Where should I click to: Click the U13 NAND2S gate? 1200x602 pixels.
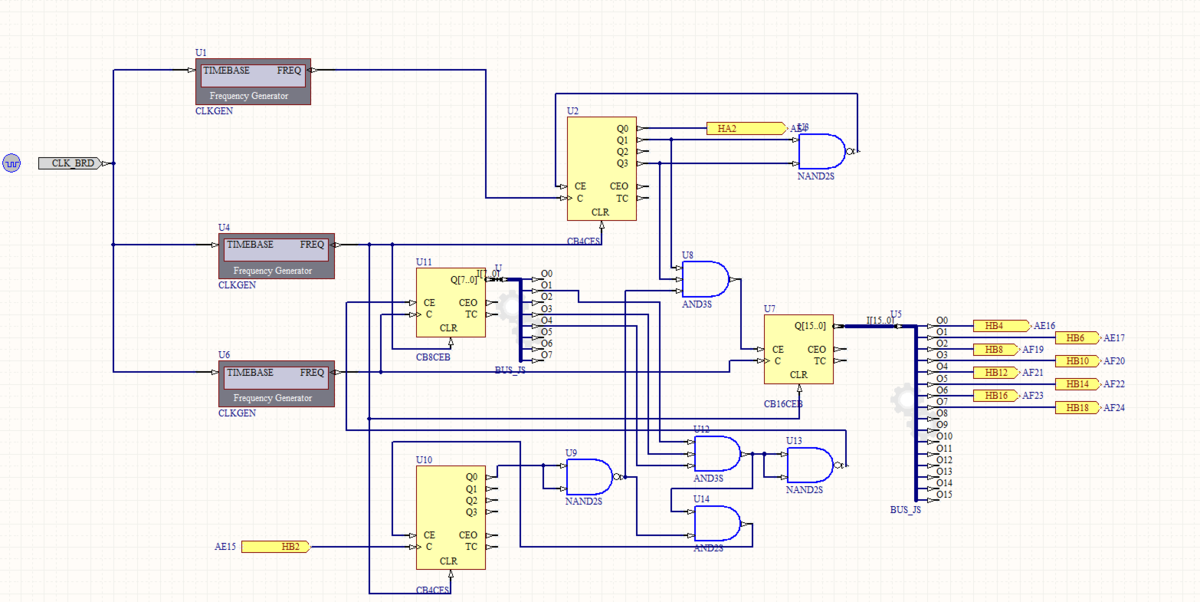click(x=809, y=465)
